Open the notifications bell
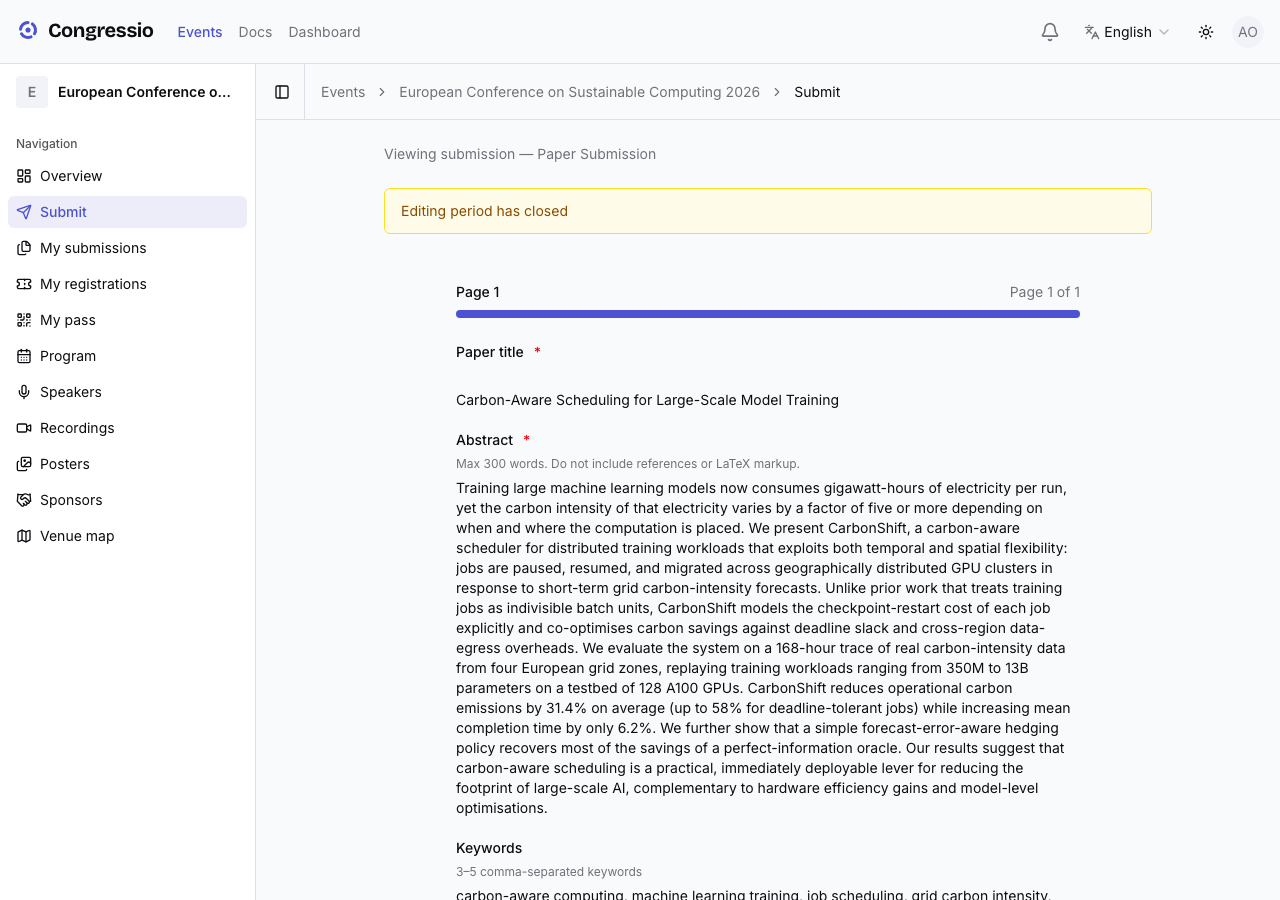The width and height of the screenshot is (1280, 900). [1050, 32]
